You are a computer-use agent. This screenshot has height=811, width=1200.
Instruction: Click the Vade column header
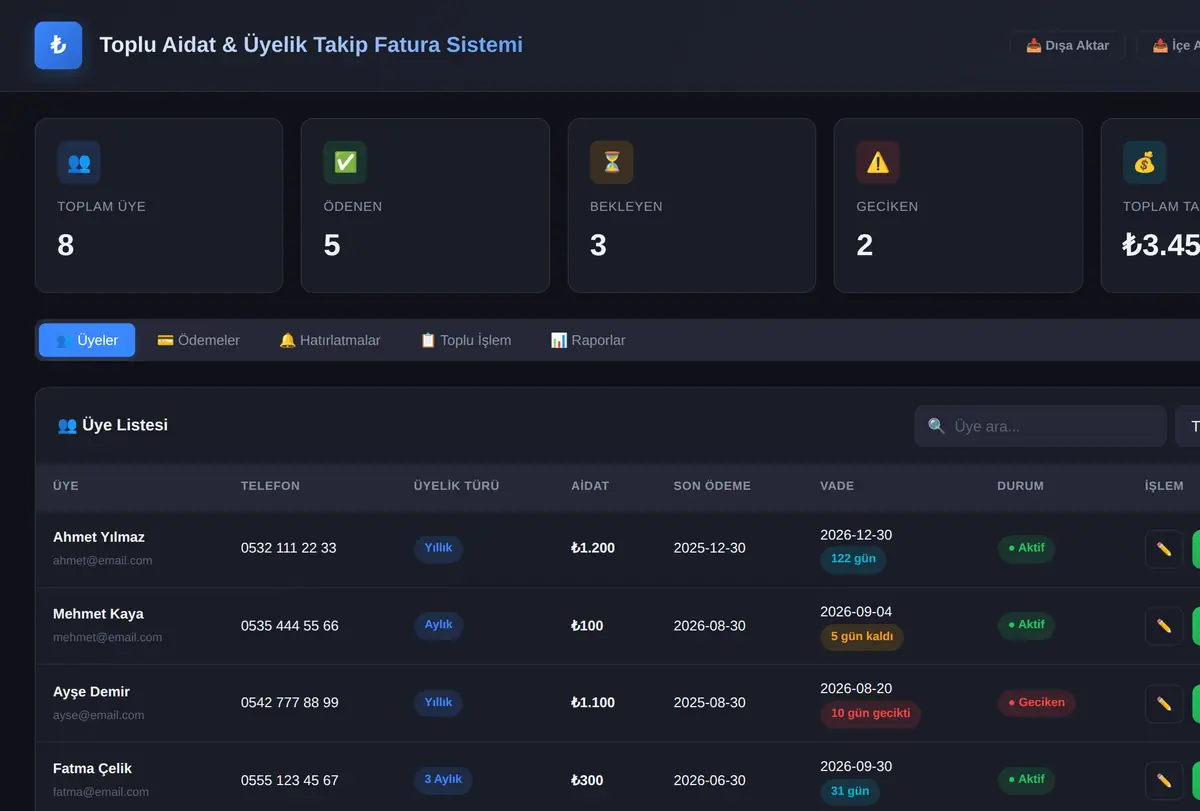coord(837,486)
